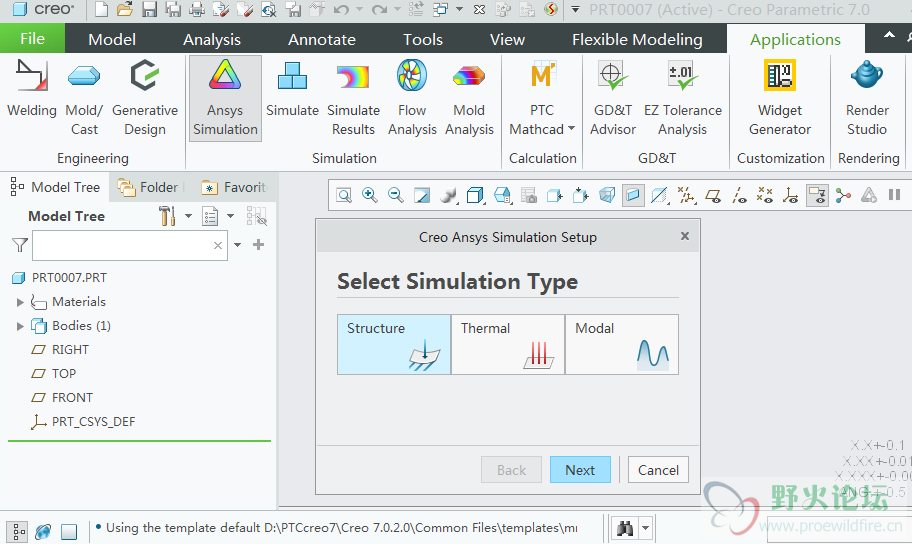Select the FRONT datum plane
The height and width of the screenshot is (544, 912).
click(62, 398)
